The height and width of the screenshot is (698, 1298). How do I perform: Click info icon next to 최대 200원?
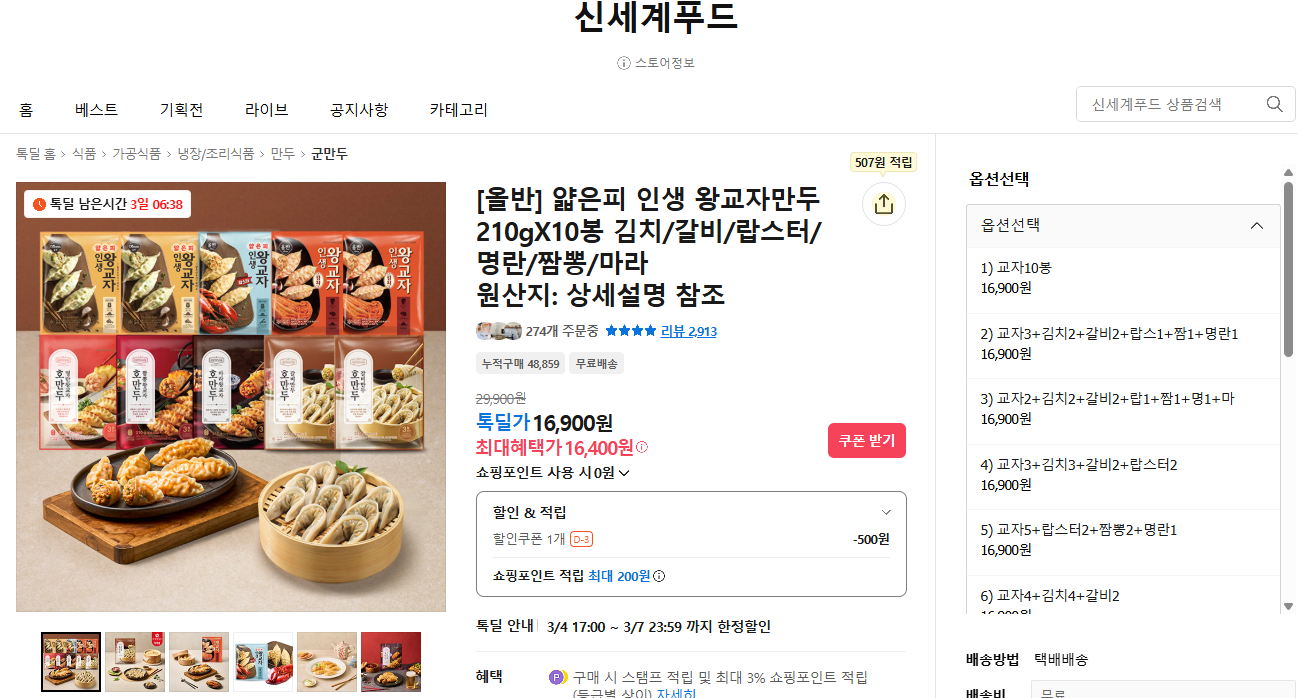659,576
